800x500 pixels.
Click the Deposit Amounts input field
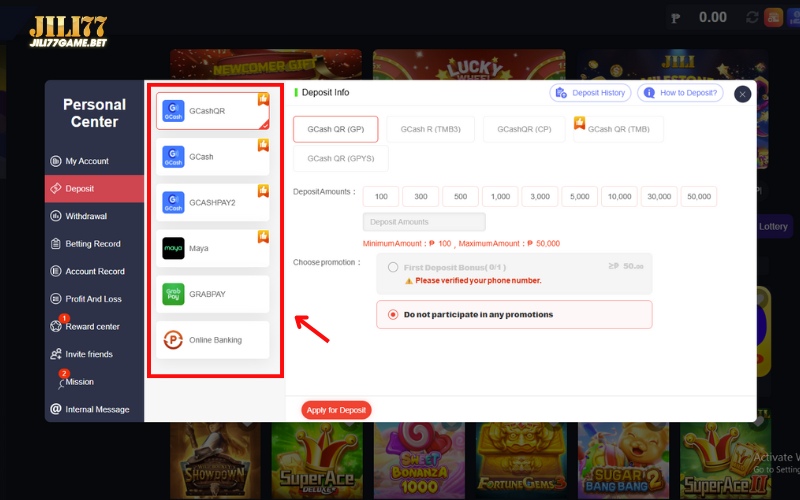coord(424,222)
